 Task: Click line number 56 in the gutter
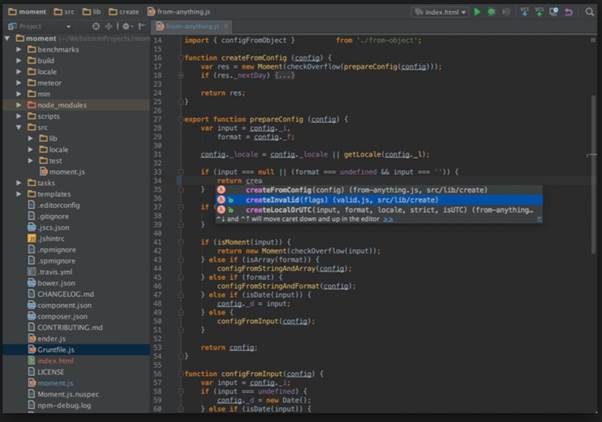point(158,374)
